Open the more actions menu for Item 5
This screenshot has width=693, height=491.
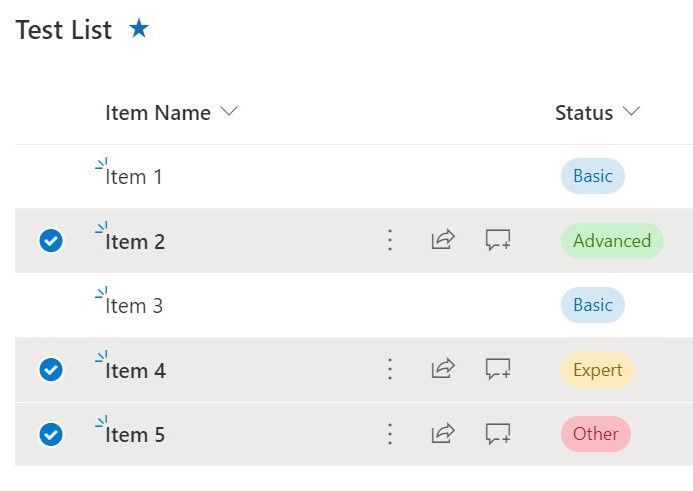pos(390,434)
